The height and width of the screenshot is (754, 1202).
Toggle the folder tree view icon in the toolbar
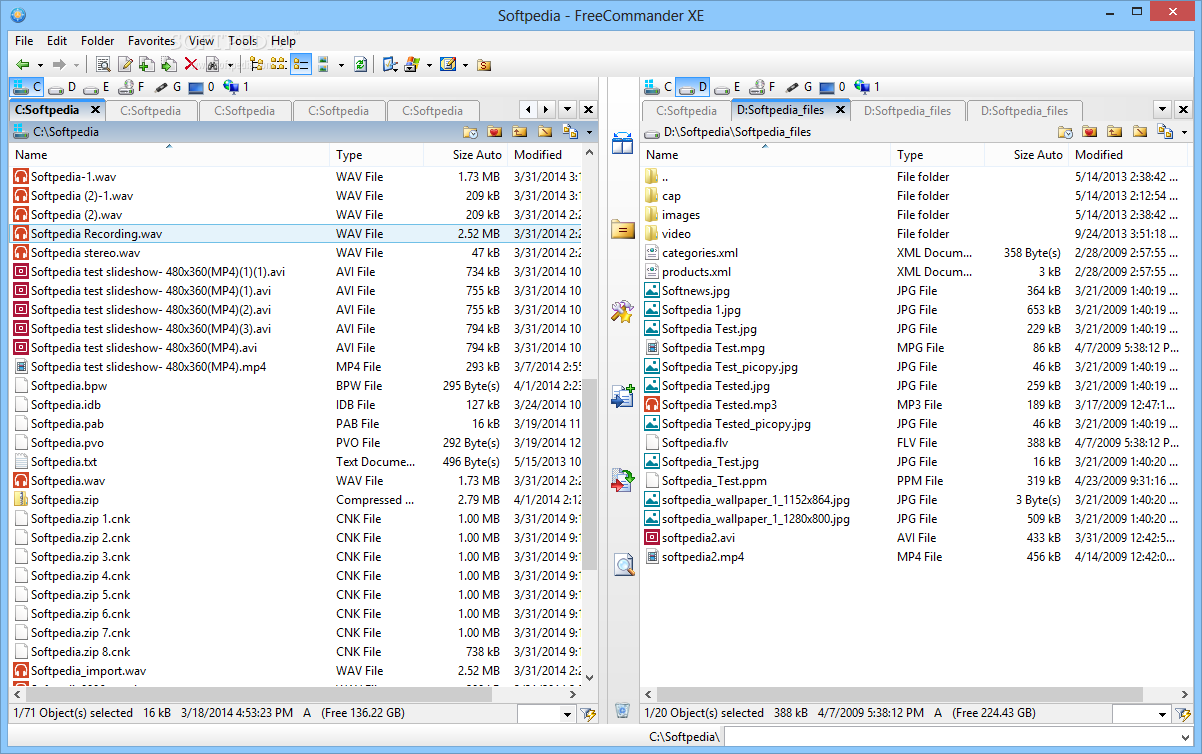(x=256, y=64)
